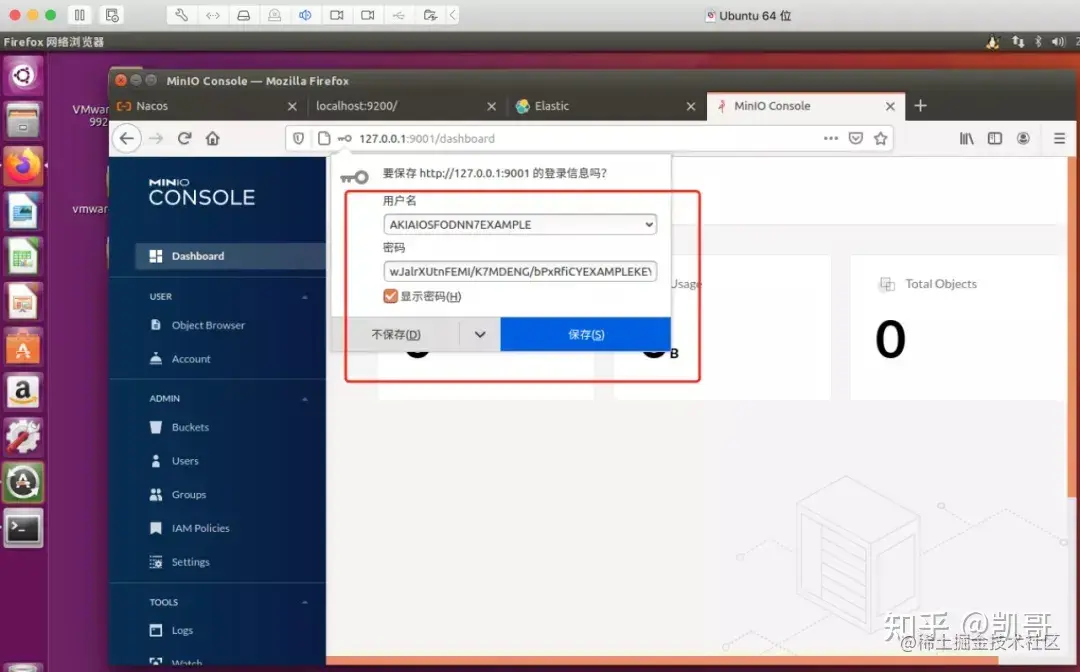Open Software Updater from dock
Screen dimensions: 1080x672
pyautogui.click(x=23, y=483)
